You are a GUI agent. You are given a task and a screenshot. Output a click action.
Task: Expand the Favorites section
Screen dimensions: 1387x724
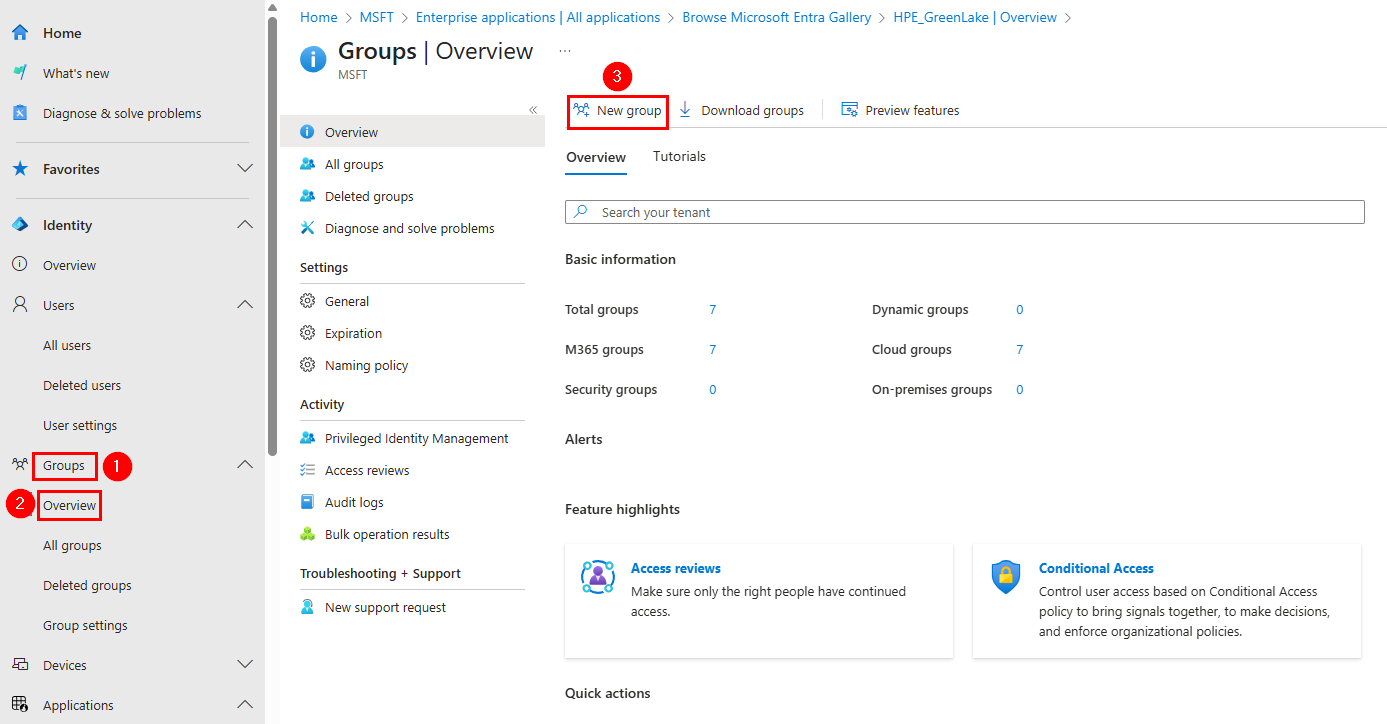click(244, 169)
